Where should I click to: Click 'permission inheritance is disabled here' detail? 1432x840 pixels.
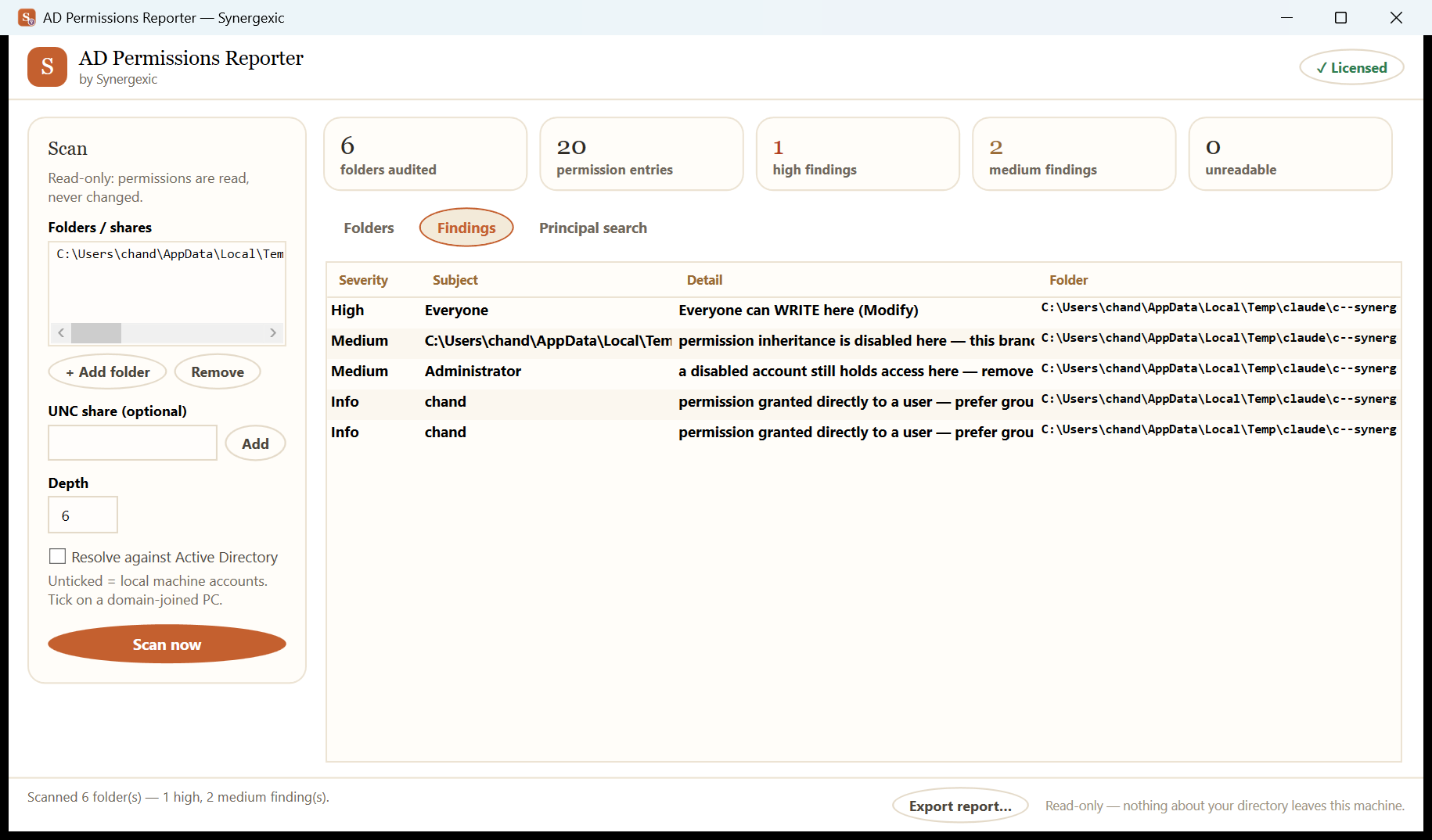click(x=856, y=341)
